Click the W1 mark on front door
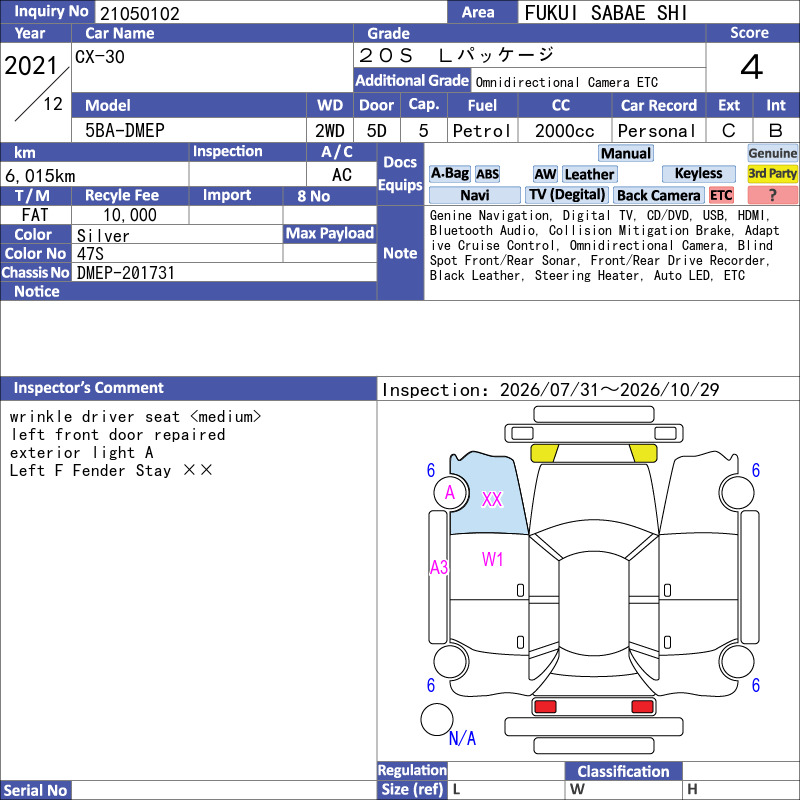Image resolution: width=800 pixels, height=800 pixels. [x=492, y=560]
